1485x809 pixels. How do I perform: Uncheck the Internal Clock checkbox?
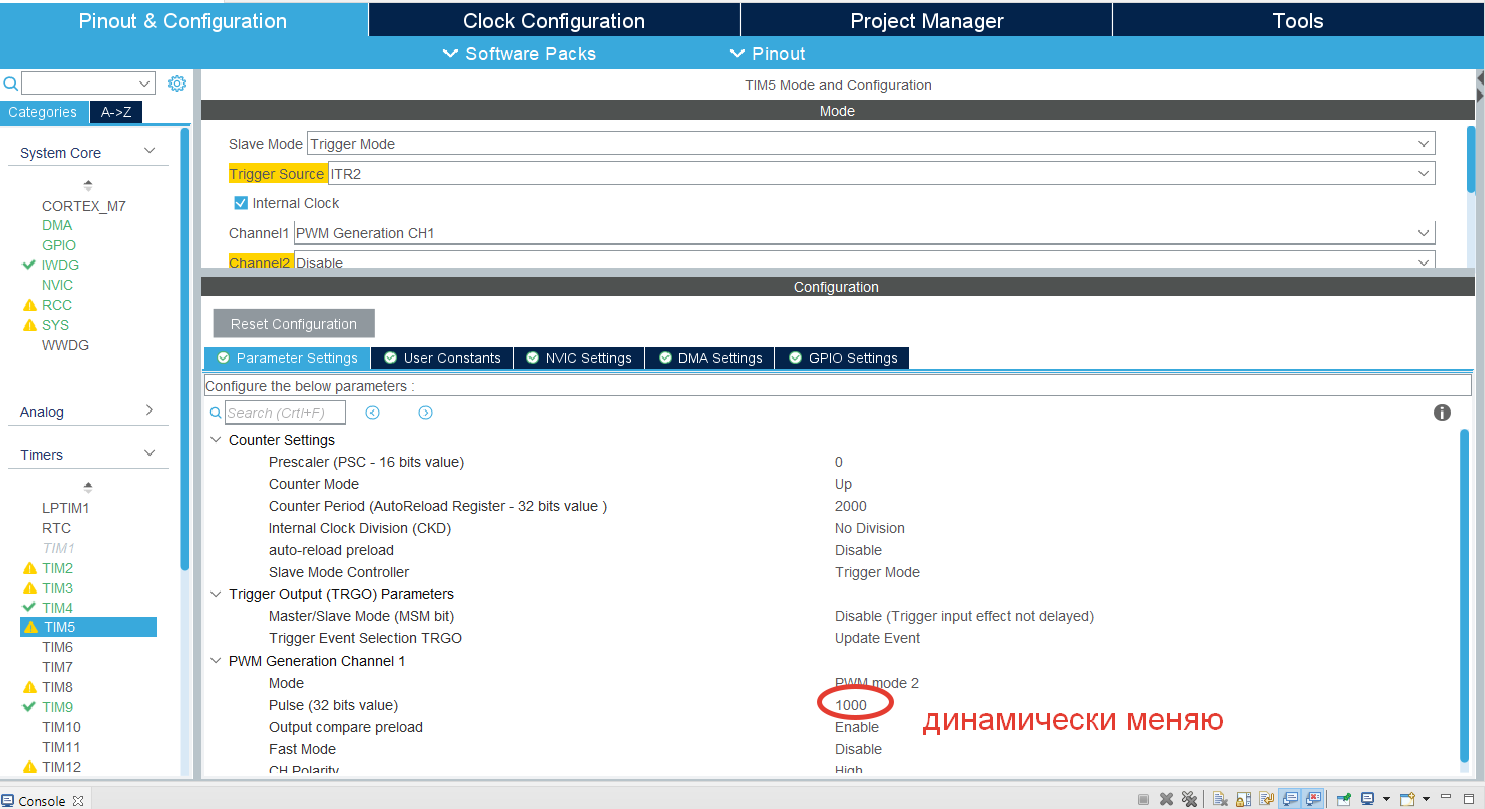point(240,203)
